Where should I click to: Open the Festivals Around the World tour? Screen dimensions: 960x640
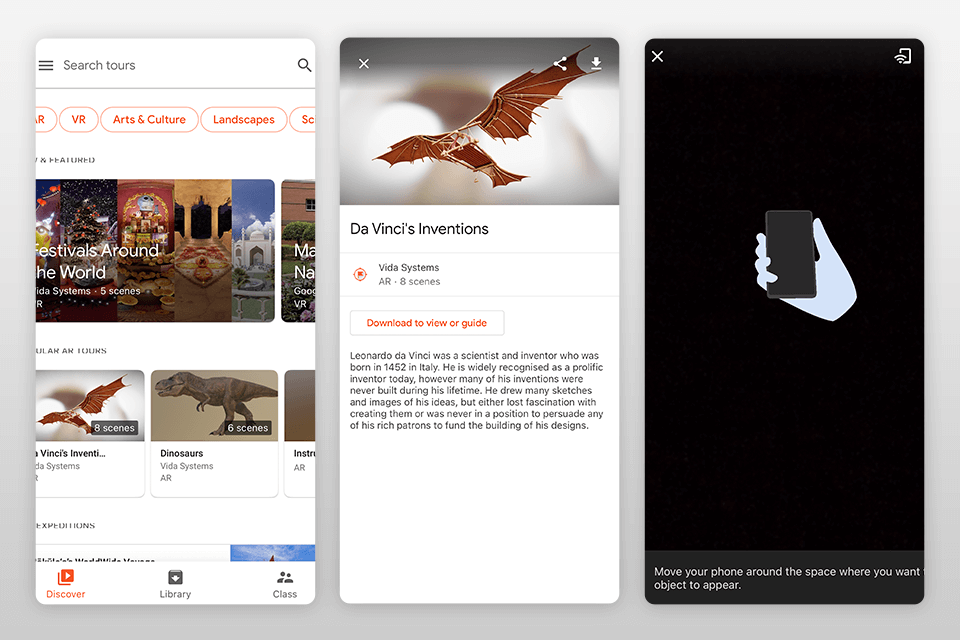pyautogui.click(x=155, y=250)
